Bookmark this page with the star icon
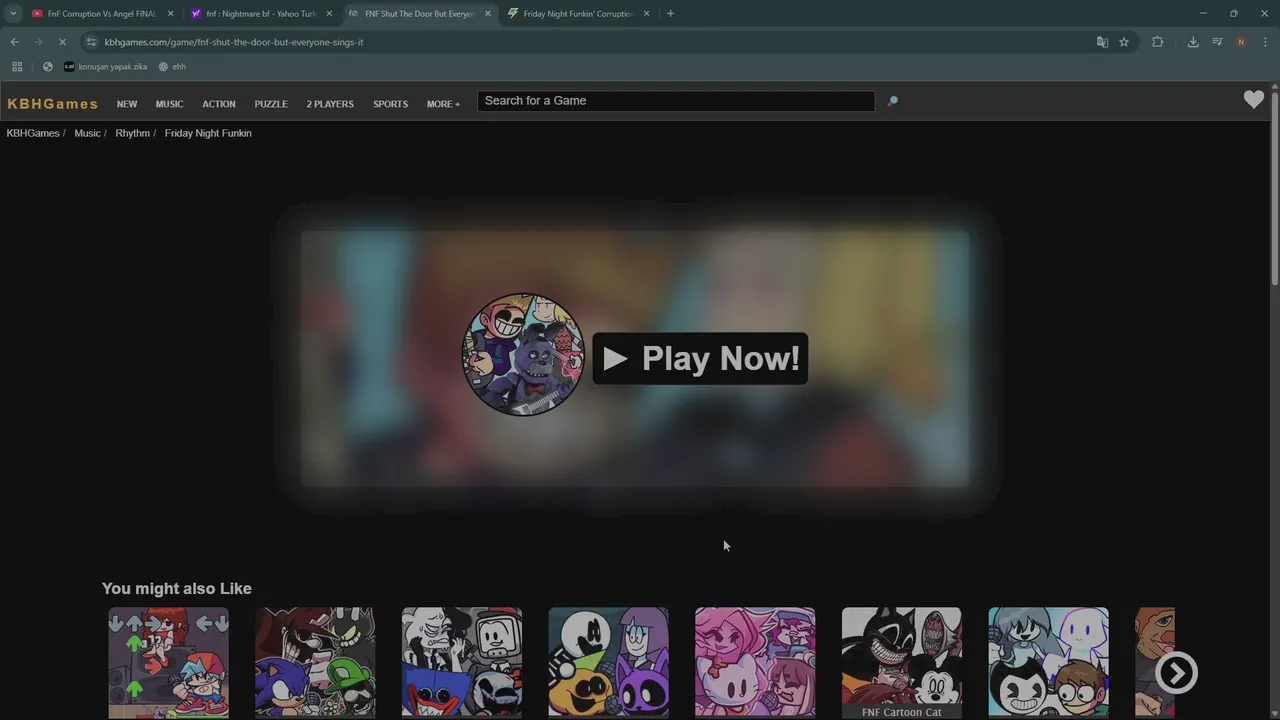Image resolution: width=1280 pixels, height=720 pixels. click(x=1124, y=42)
